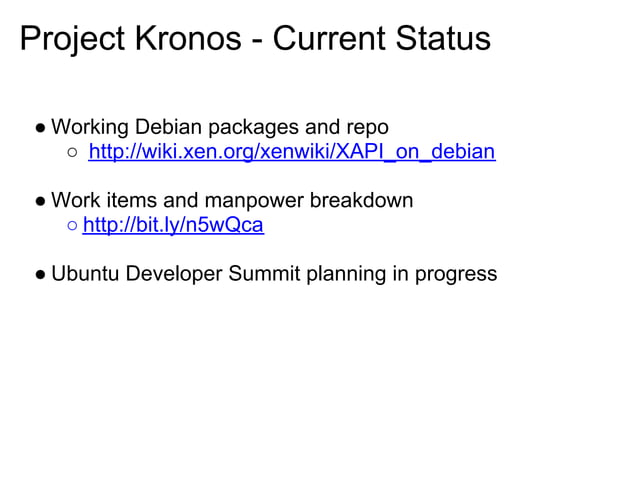Click the filled bullet before 'Working Debian'
This screenshot has width=638, height=478.
tap(35, 129)
